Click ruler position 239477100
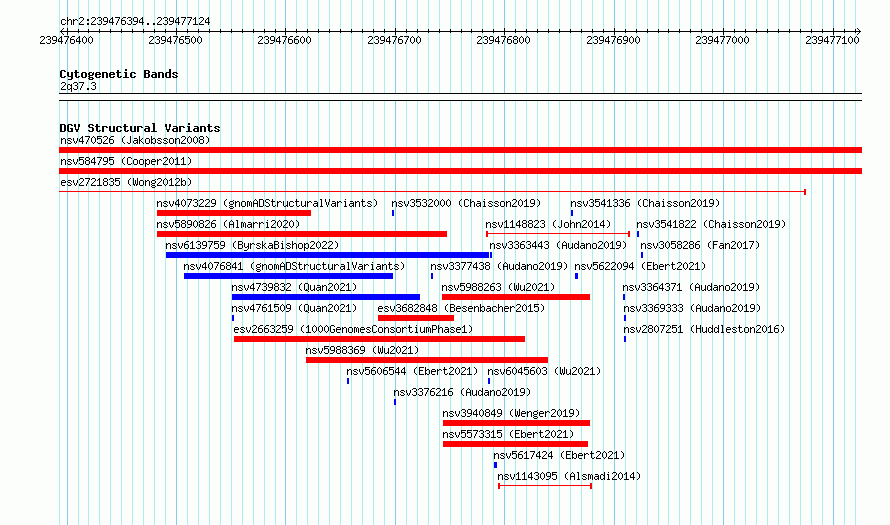 (832, 40)
